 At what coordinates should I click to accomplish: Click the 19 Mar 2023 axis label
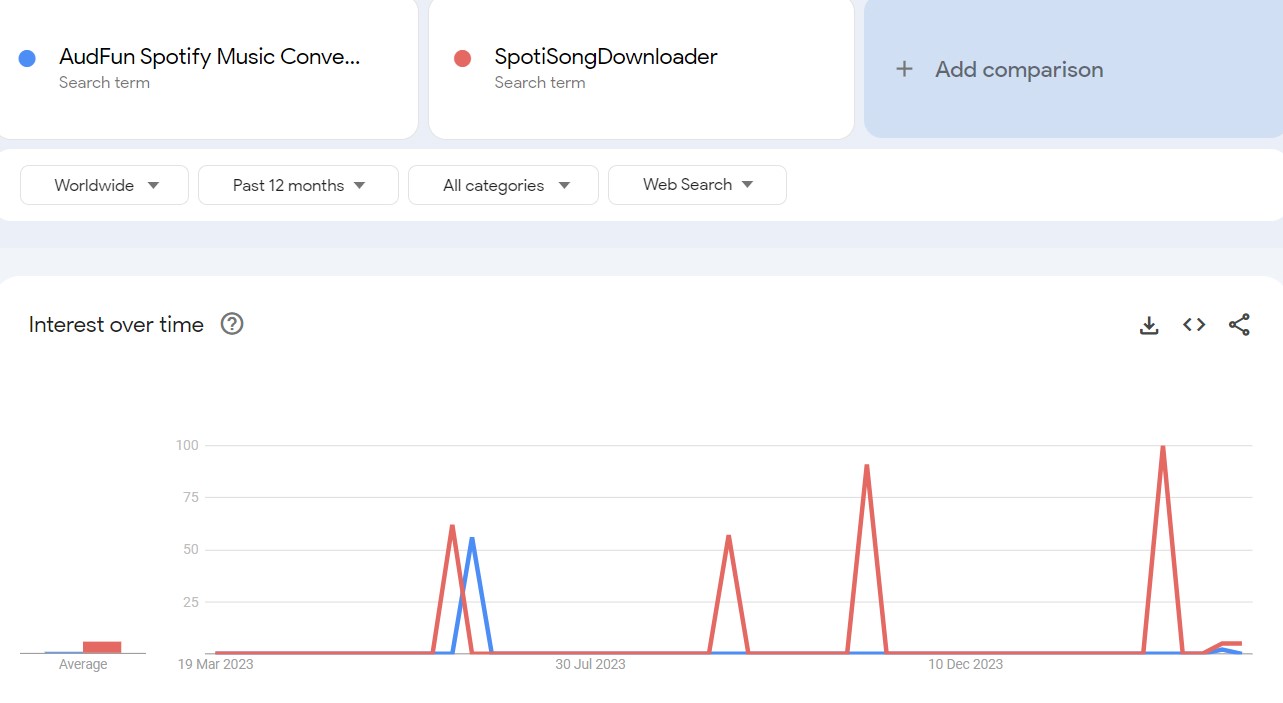click(x=216, y=664)
